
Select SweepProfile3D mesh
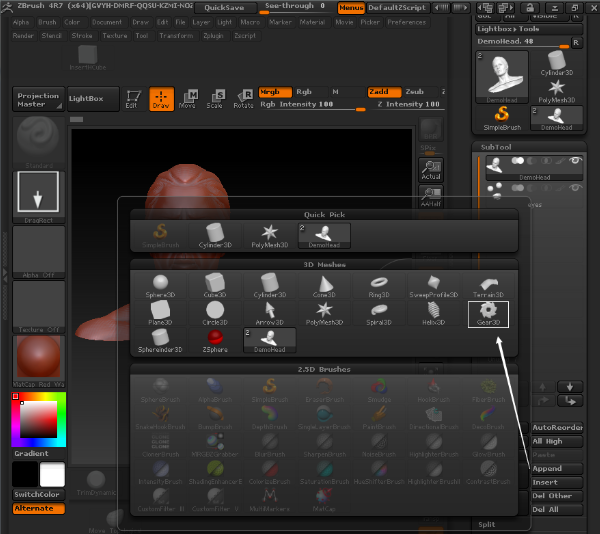point(434,286)
